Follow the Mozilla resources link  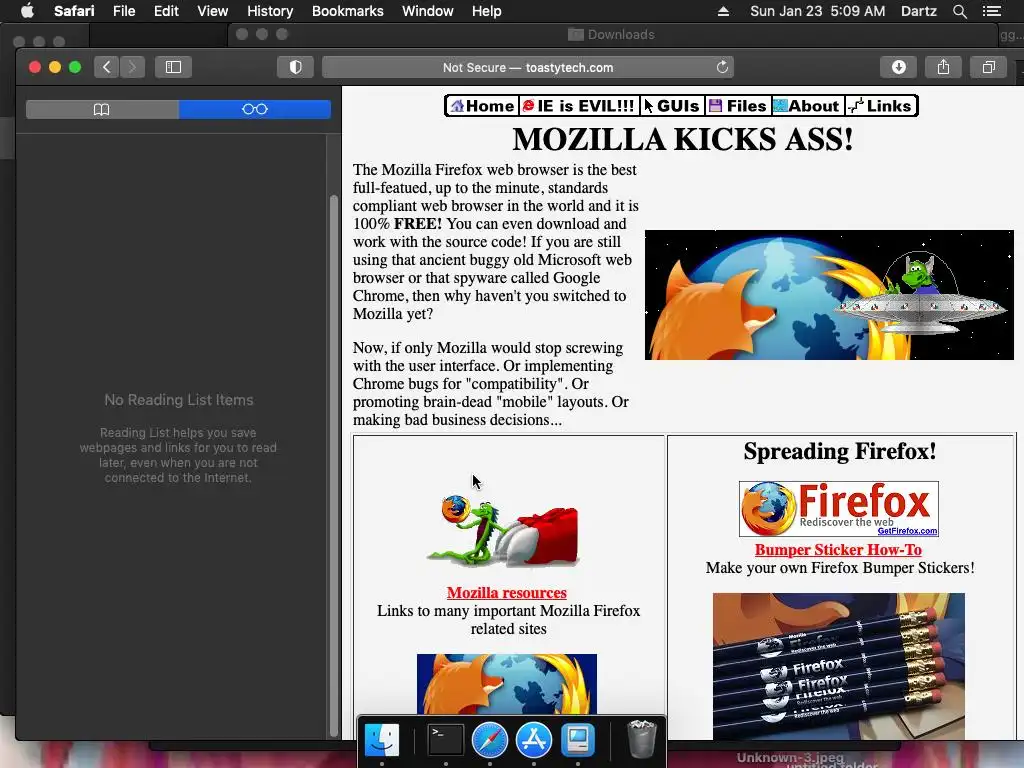click(507, 593)
